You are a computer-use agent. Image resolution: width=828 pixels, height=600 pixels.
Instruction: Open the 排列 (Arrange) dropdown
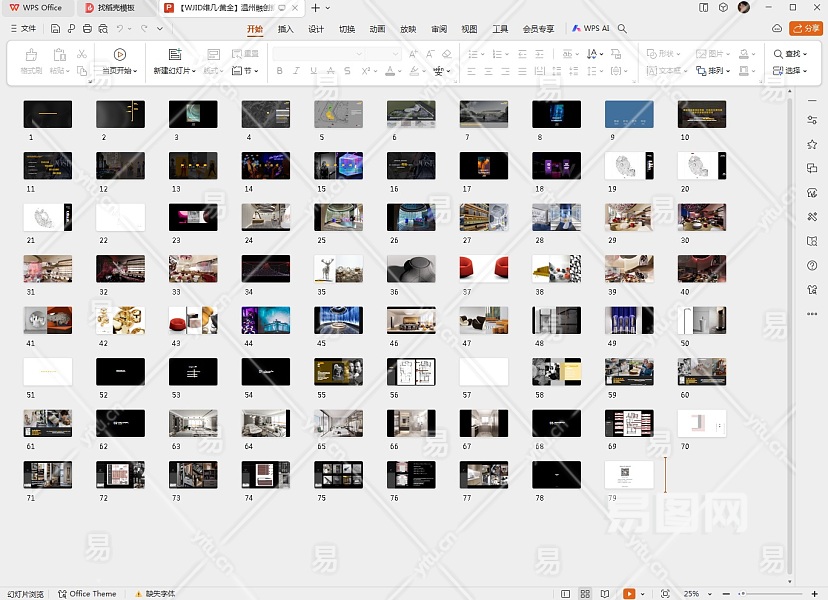(718, 71)
